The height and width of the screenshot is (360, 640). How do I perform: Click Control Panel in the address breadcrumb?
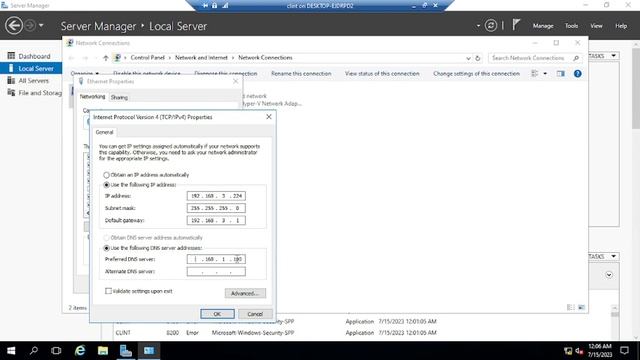click(147, 58)
